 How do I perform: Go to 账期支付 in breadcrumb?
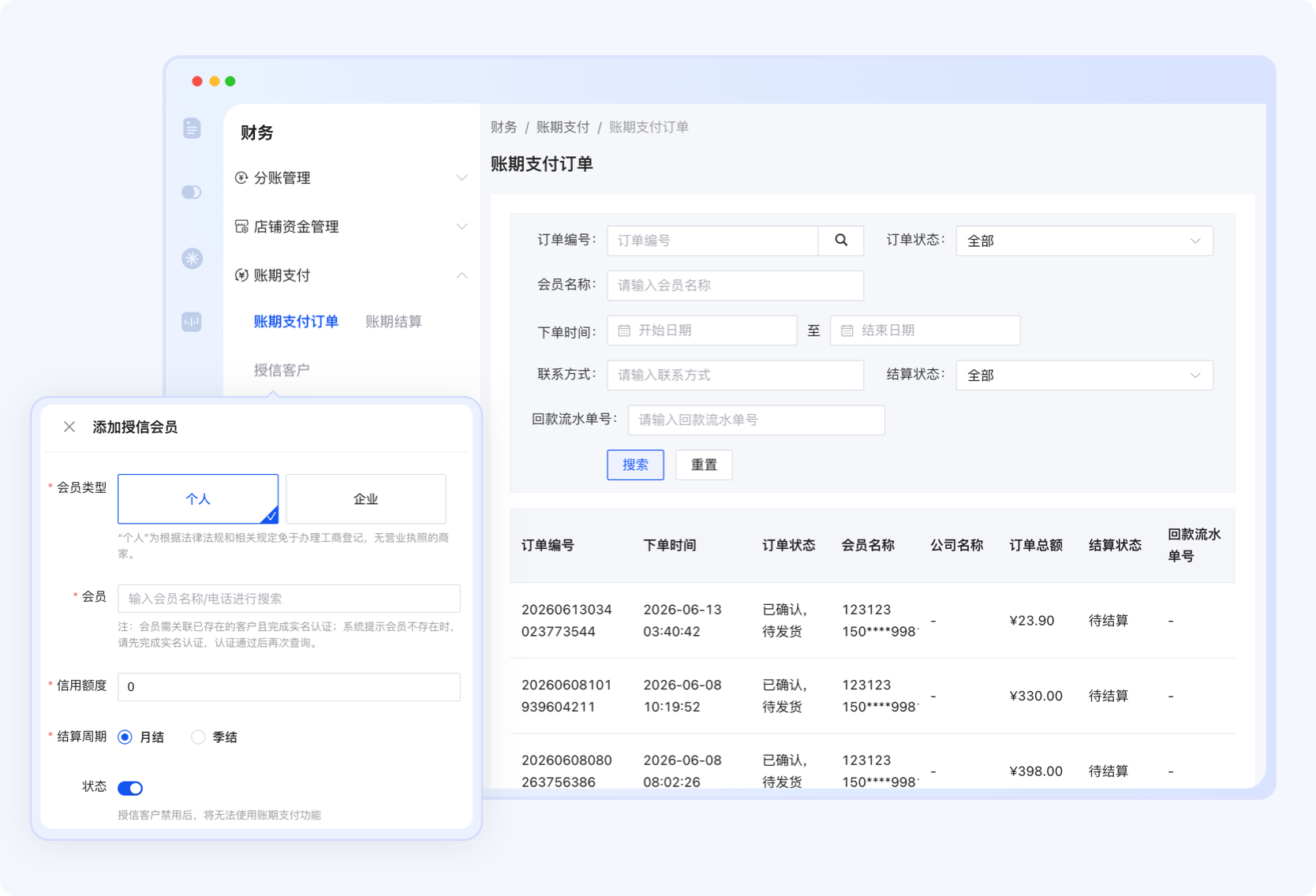coord(563,127)
